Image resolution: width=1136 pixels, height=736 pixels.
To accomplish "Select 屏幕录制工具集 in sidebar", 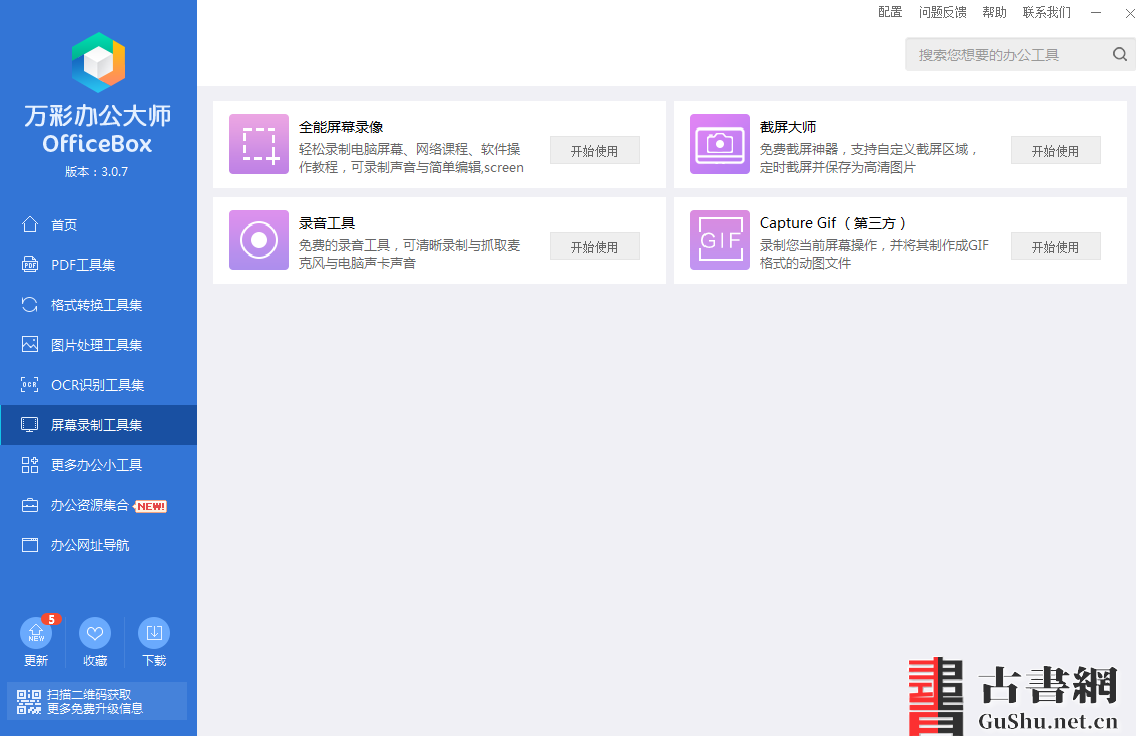I will (99, 425).
